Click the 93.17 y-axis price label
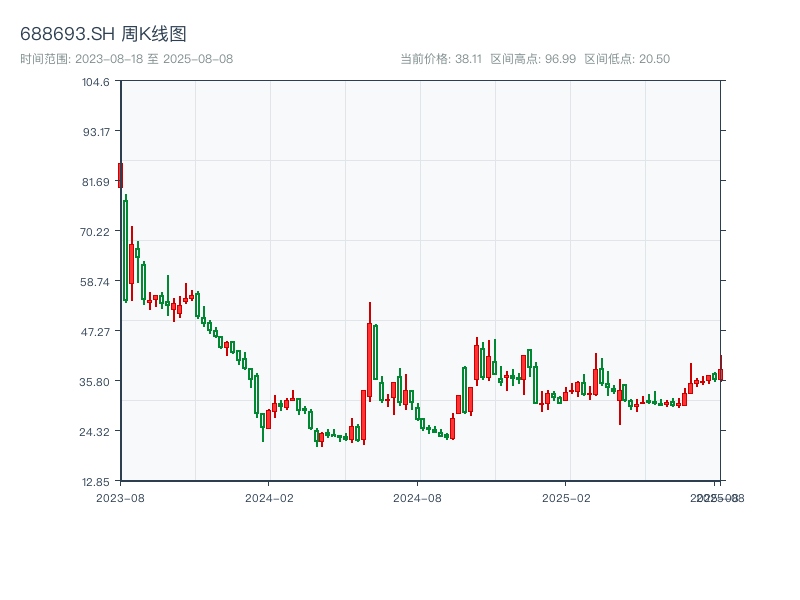Screen dimensions: 800x600 pos(95,132)
